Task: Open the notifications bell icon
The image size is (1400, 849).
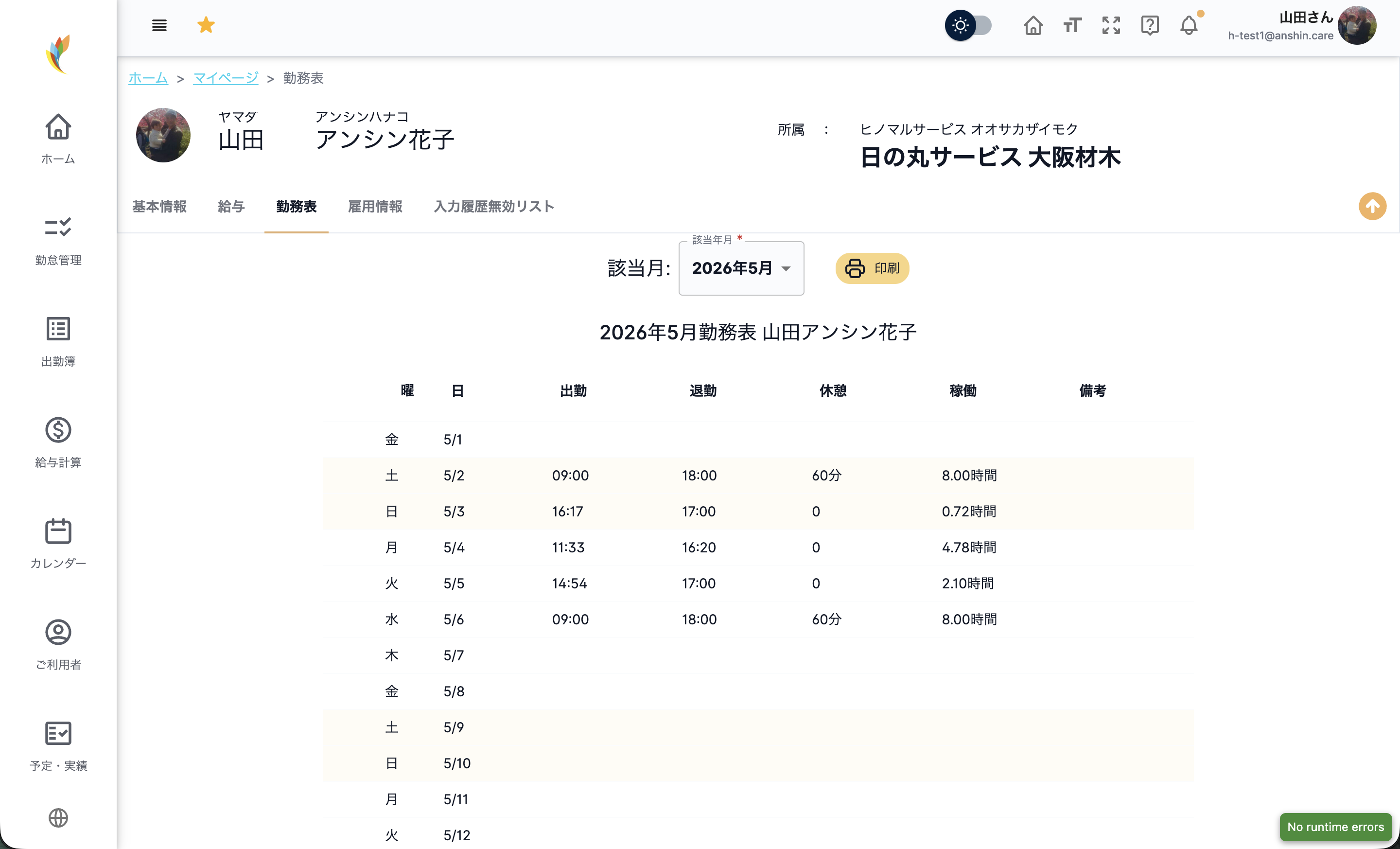Action: [1189, 26]
